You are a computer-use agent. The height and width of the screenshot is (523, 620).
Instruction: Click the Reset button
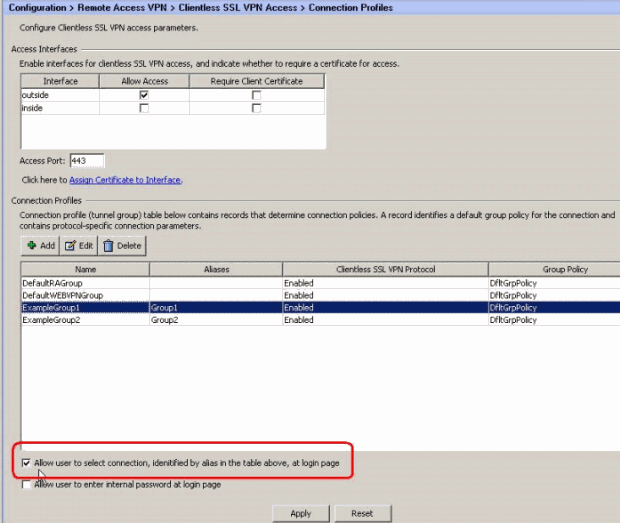(x=363, y=514)
